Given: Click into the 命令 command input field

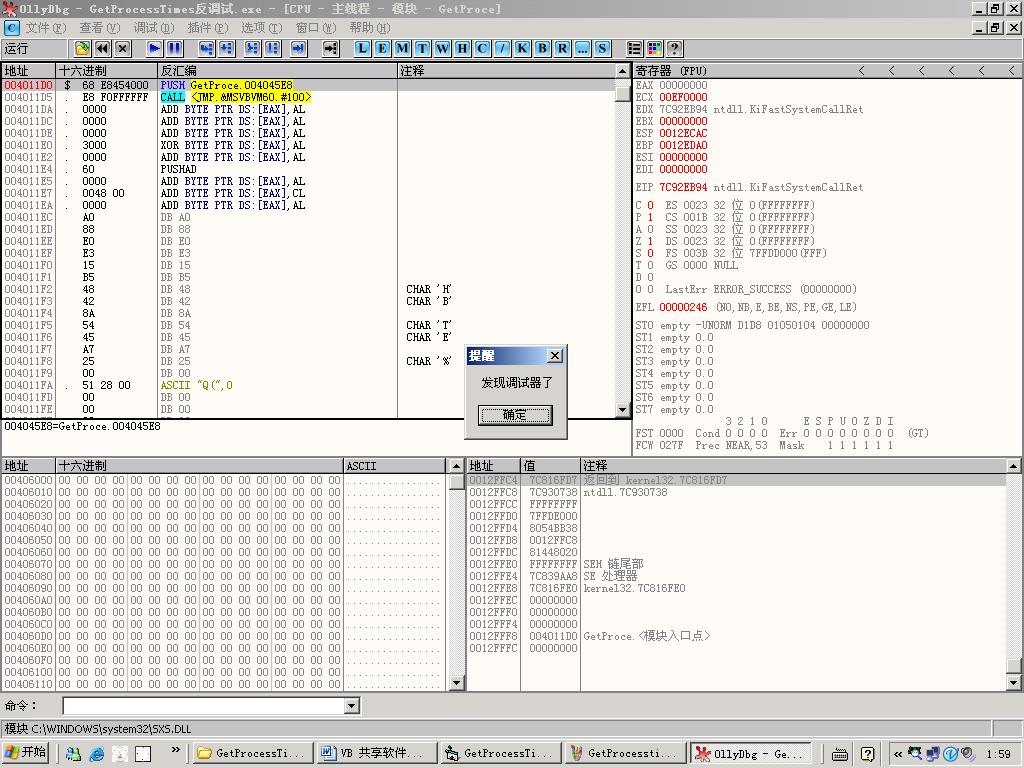Looking at the screenshot, I should click(x=204, y=705).
